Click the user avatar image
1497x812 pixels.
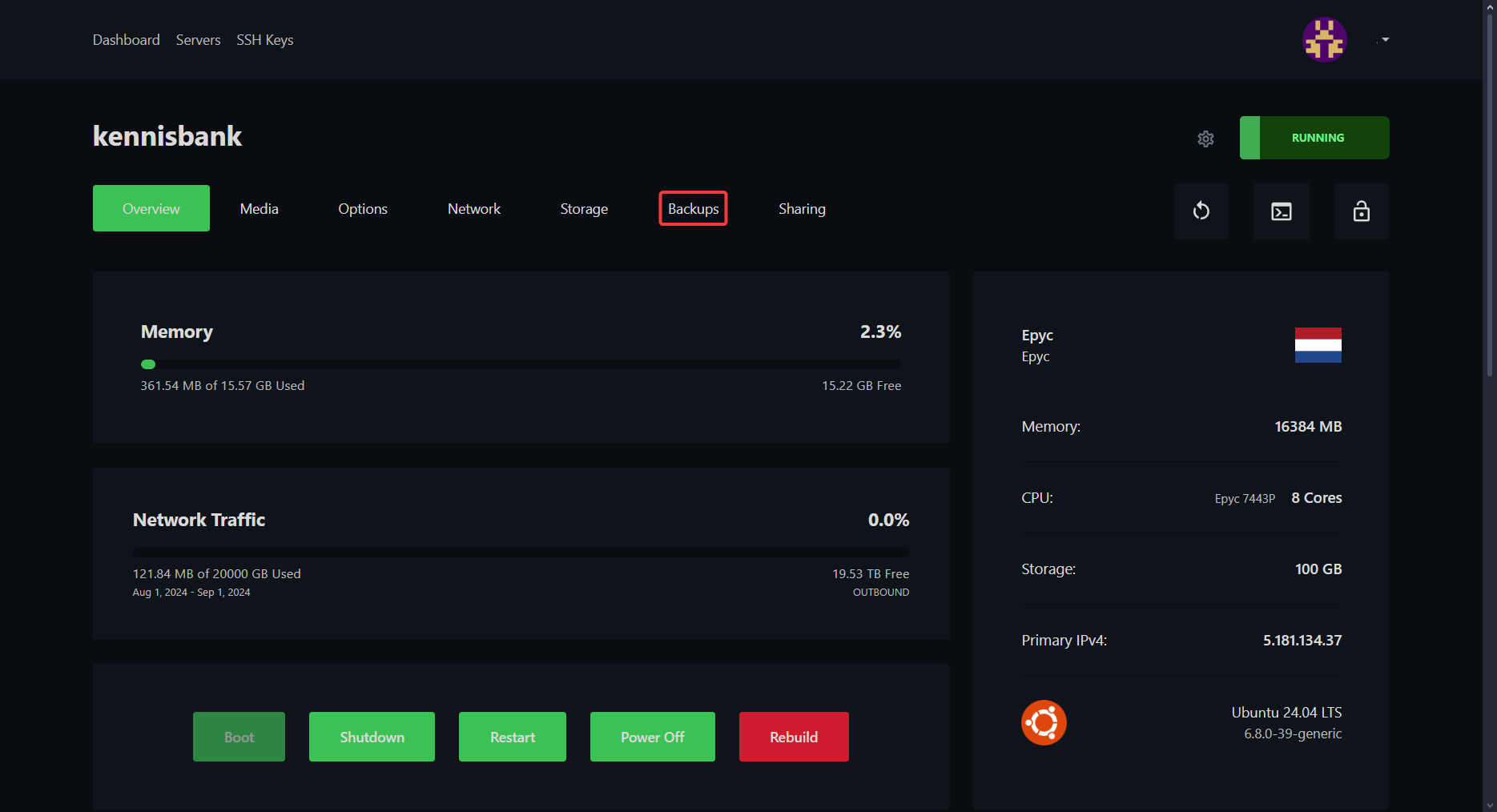click(x=1324, y=40)
